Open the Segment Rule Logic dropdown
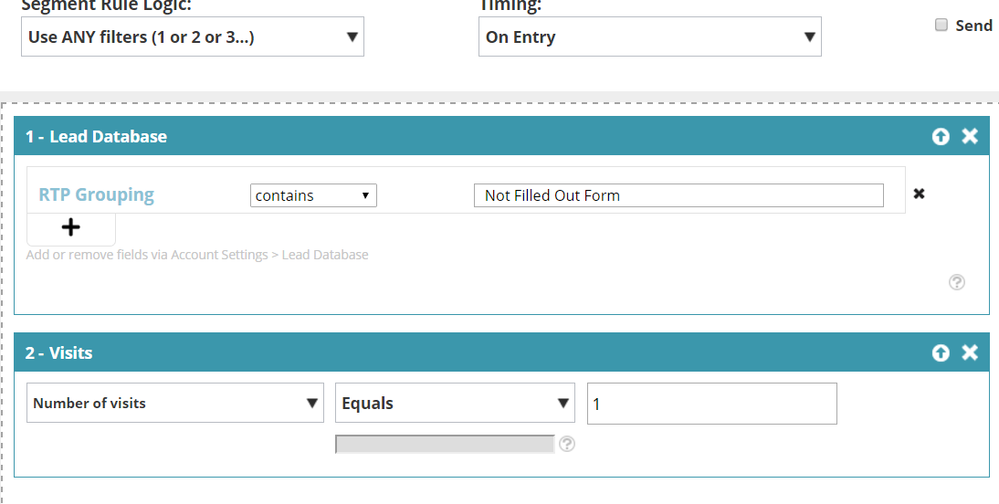Screen dimensions: 999x504 (192, 38)
